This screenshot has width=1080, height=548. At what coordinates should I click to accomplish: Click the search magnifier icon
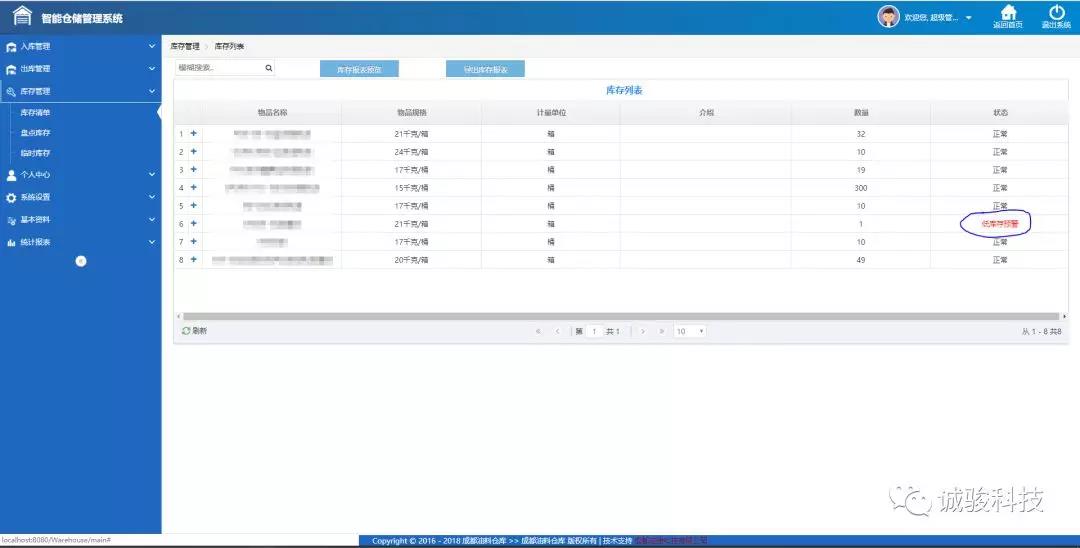269,68
